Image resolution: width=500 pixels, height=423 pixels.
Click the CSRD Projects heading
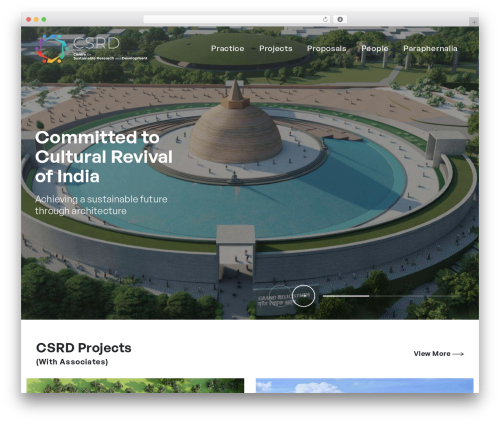point(84,348)
